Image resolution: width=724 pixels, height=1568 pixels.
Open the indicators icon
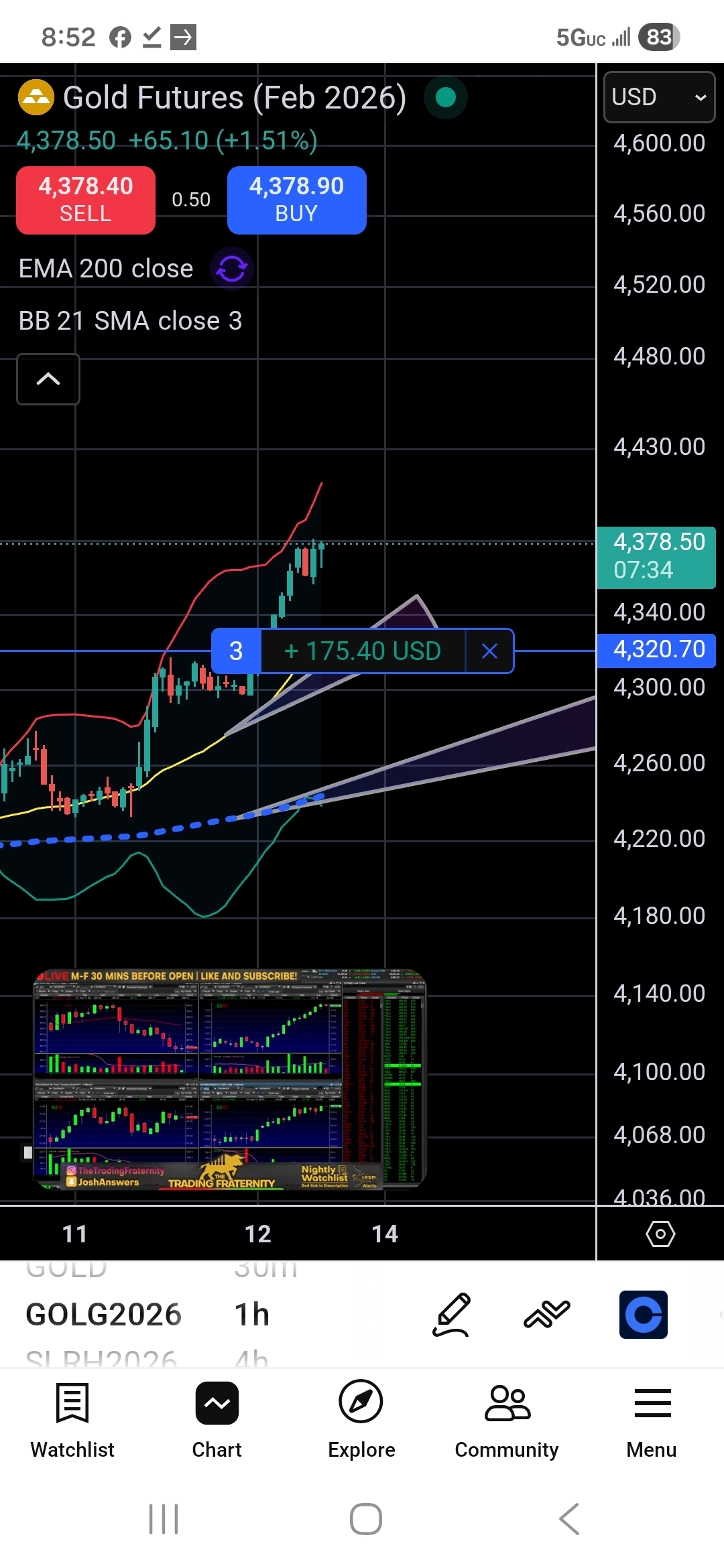(547, 1315)
